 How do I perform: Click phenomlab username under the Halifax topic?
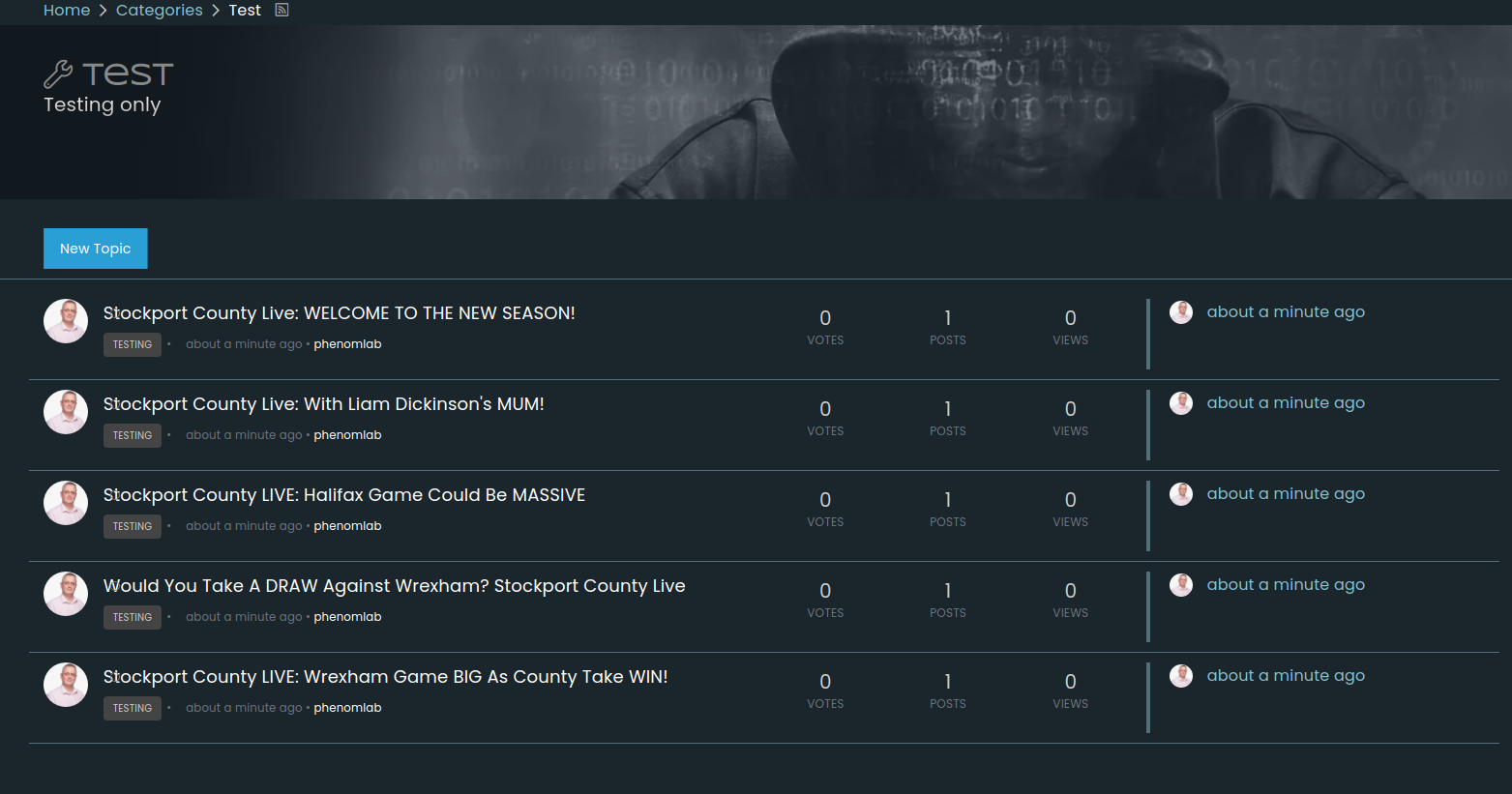[347, 526]
